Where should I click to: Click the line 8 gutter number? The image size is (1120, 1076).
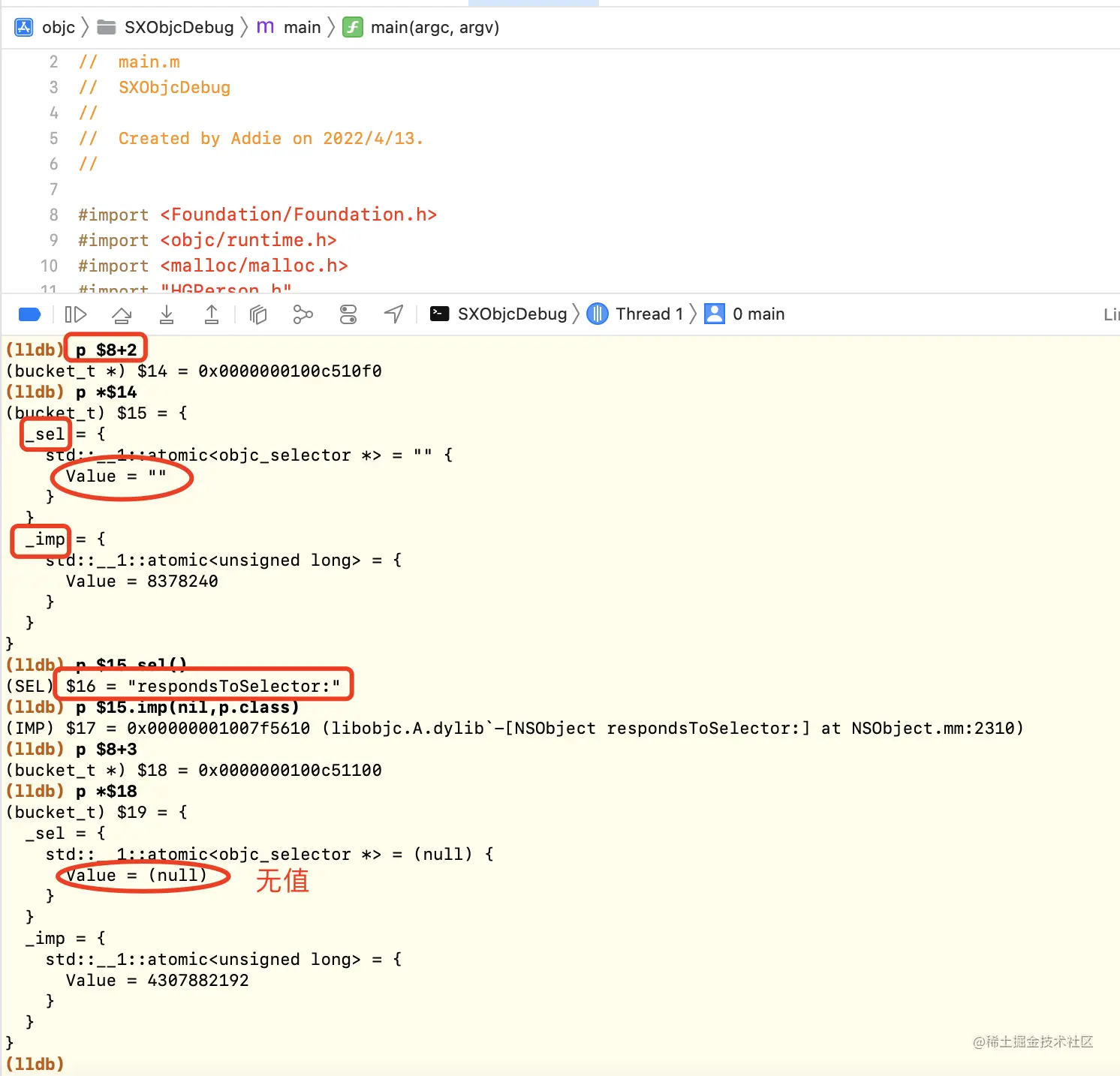click(x=53, y=215)
